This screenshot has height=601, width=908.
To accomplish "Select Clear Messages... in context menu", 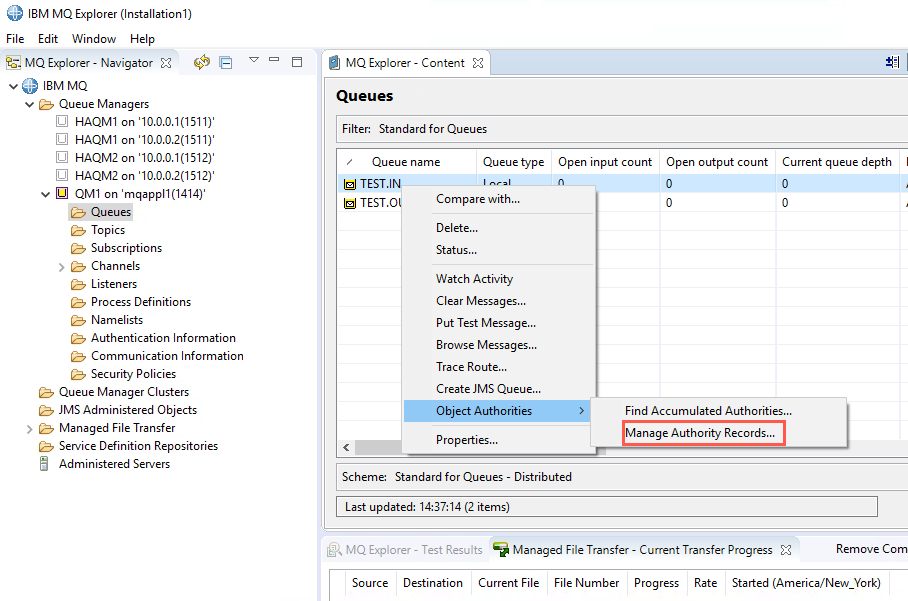I will click(481, 300).
